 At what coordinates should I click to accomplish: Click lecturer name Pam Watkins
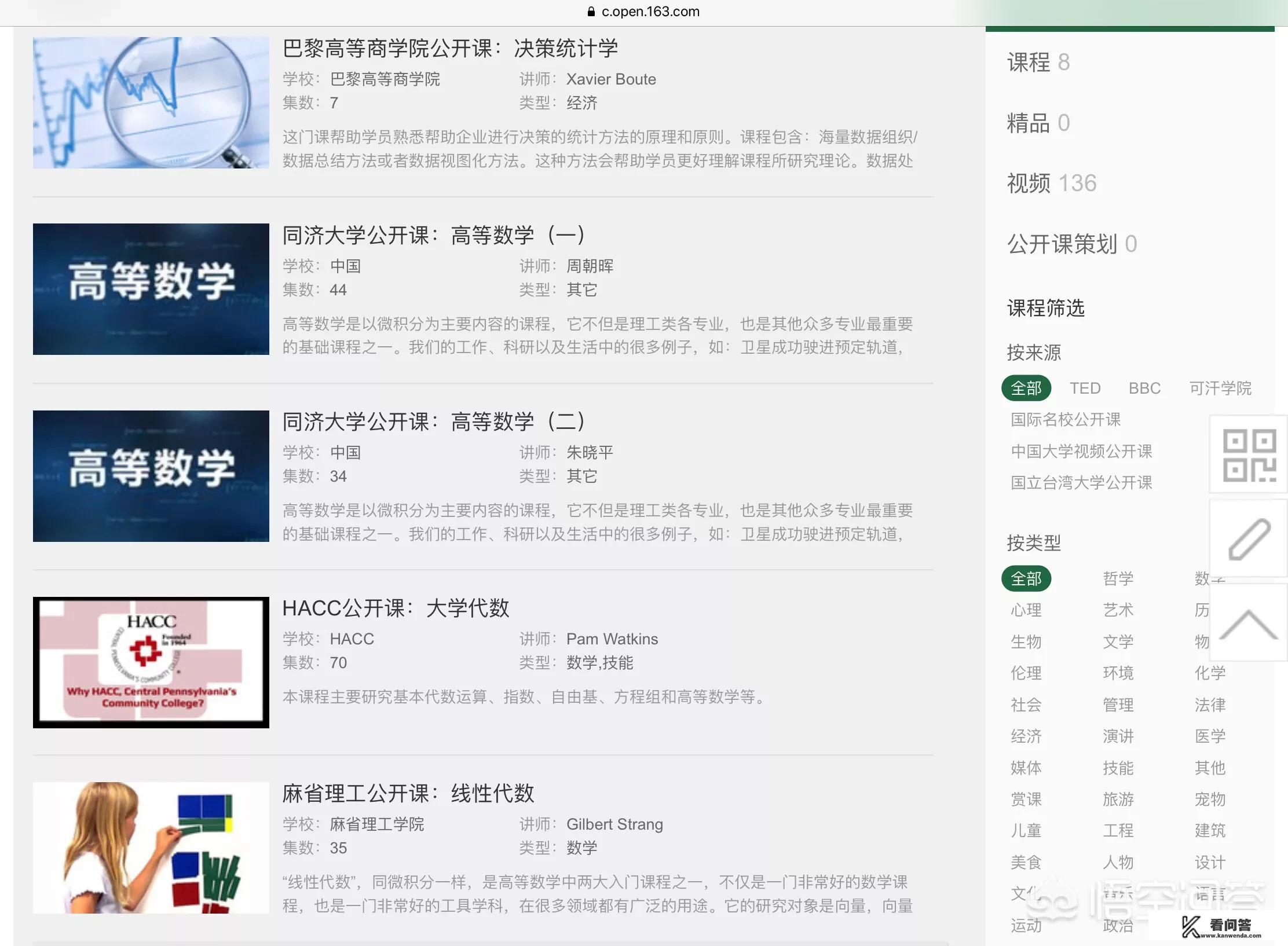point(612,639)
